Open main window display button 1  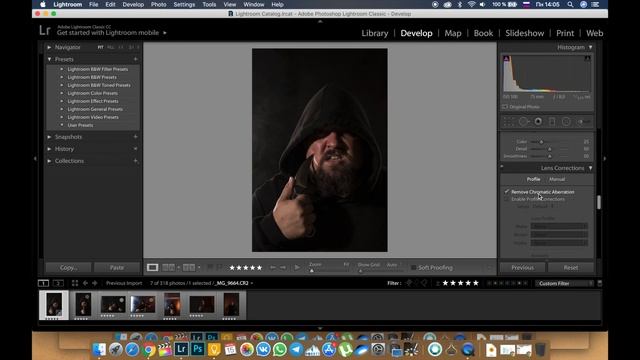(43, 283)
